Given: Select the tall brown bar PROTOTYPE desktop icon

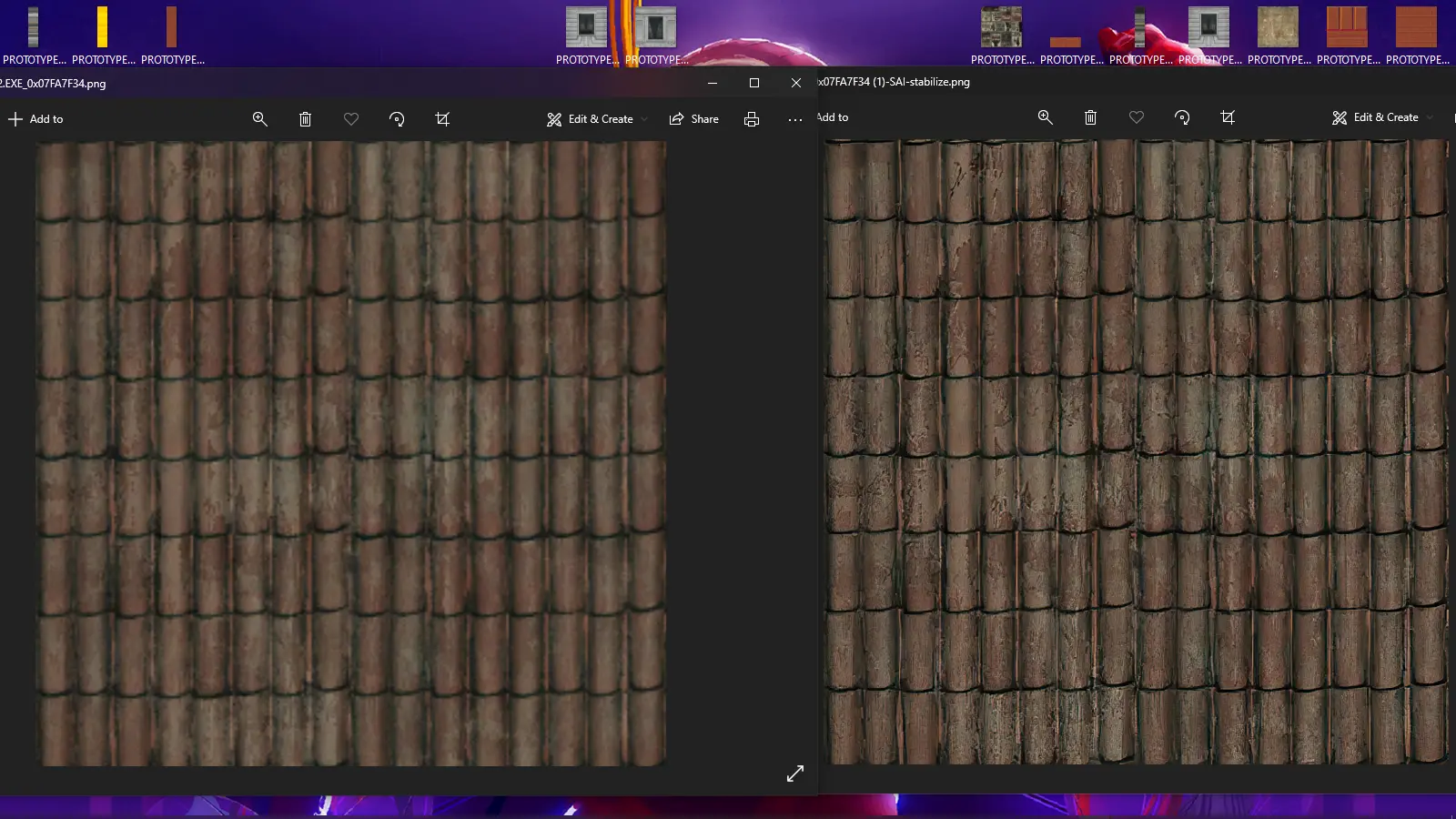Looking at the screenshot, I should point(172,35).
